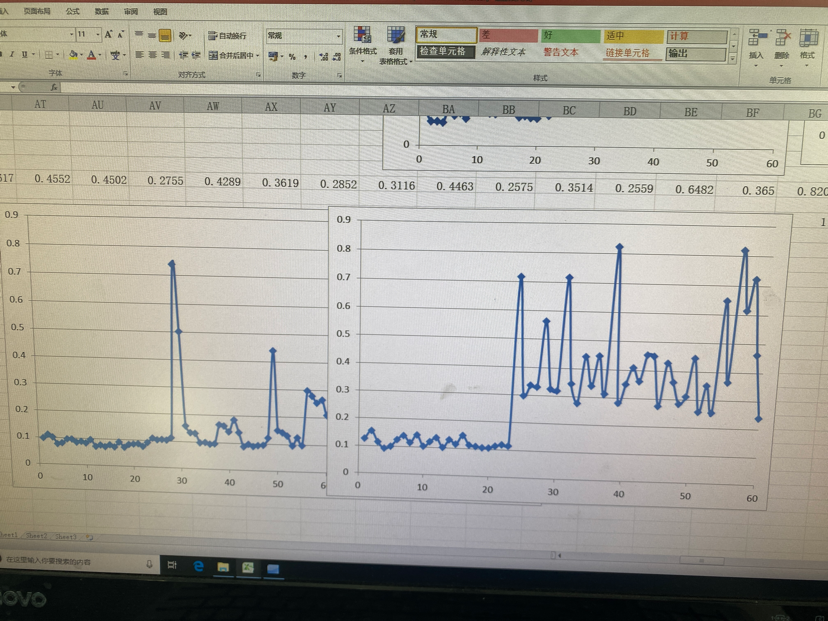Screen dimensions: 828x621
Task: Click the cell Format (格式) icon
Action: coord(808,42)
